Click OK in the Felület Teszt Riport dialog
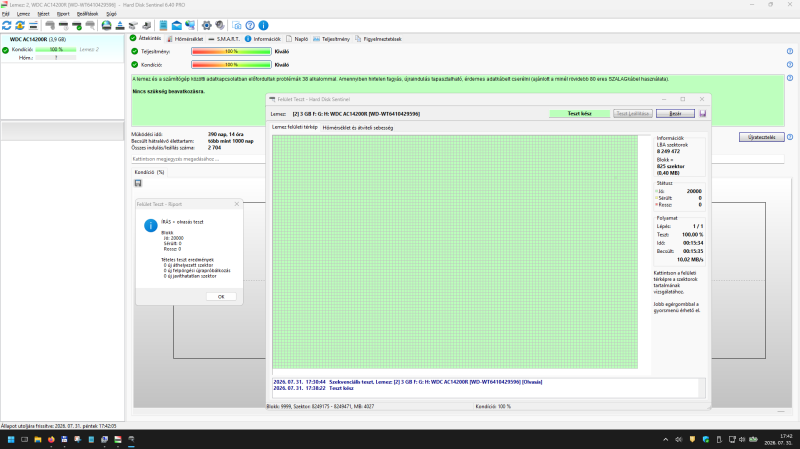This screenshot has width=800, height=449. [221, 296]
